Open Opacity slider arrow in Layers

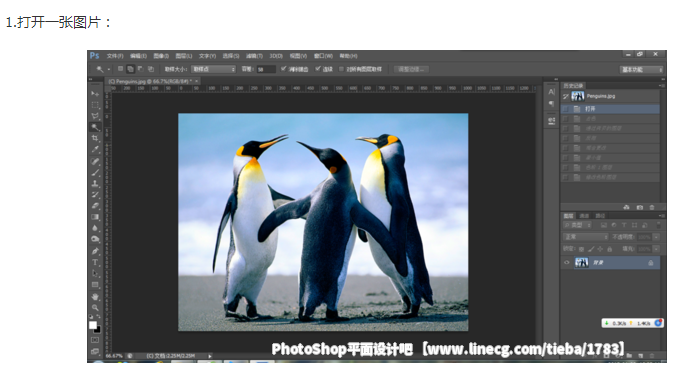coord(656,237)
